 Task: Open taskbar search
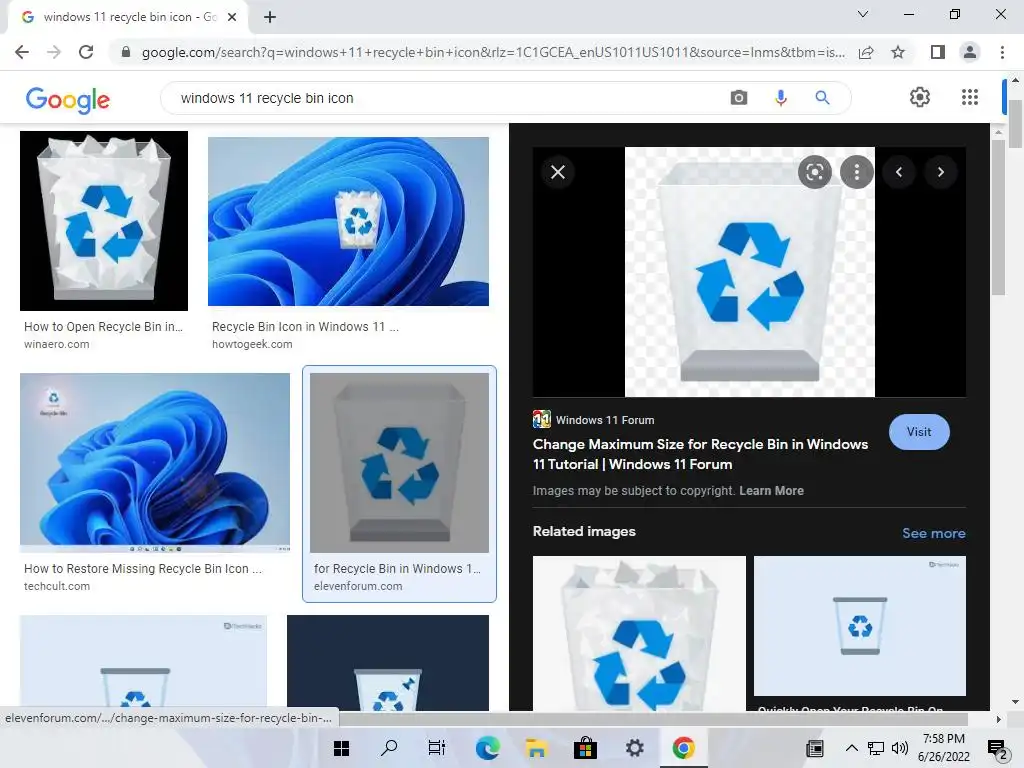pyautogui.click(x=389, y=748)
